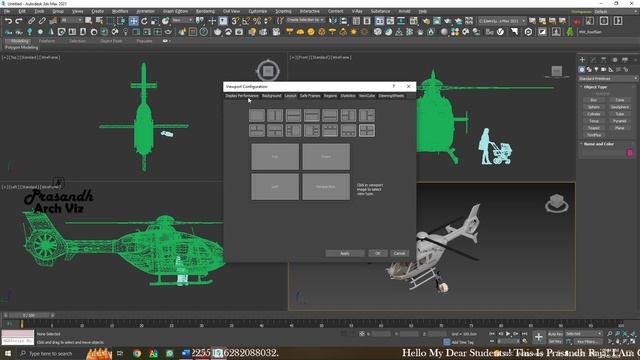The width and height of the screenshot is (640, 360).
Task: Collapse the Object Type rollout
Action: point(595,87)
